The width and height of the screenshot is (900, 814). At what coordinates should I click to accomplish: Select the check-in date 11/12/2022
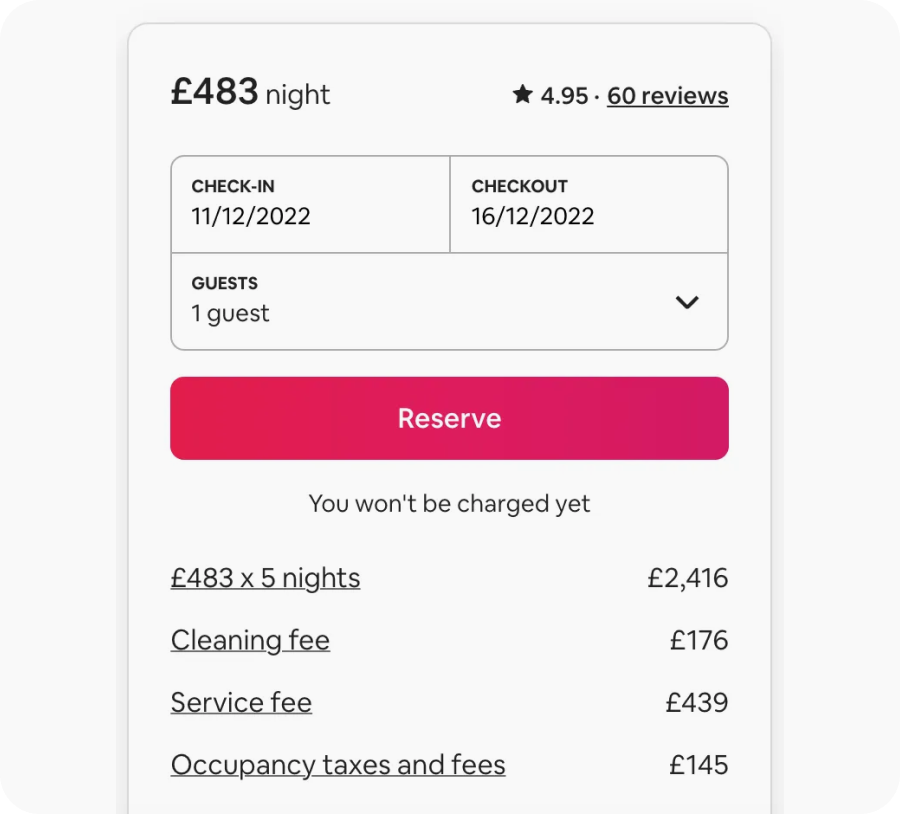point(251,216)
